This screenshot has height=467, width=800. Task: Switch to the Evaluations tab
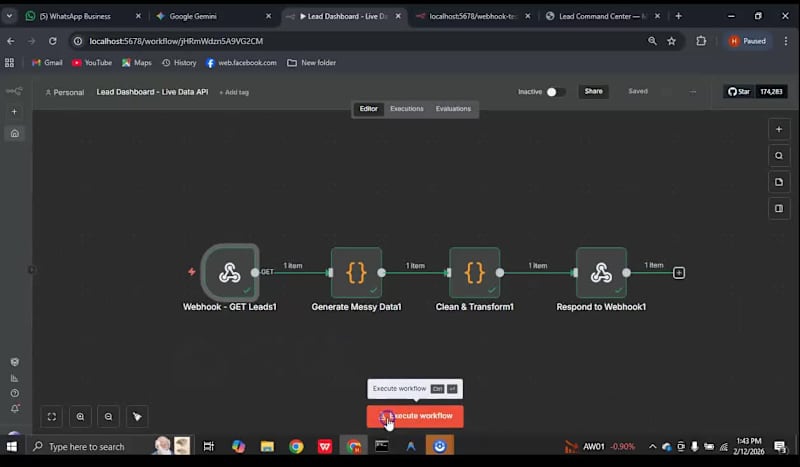point(453,109)
